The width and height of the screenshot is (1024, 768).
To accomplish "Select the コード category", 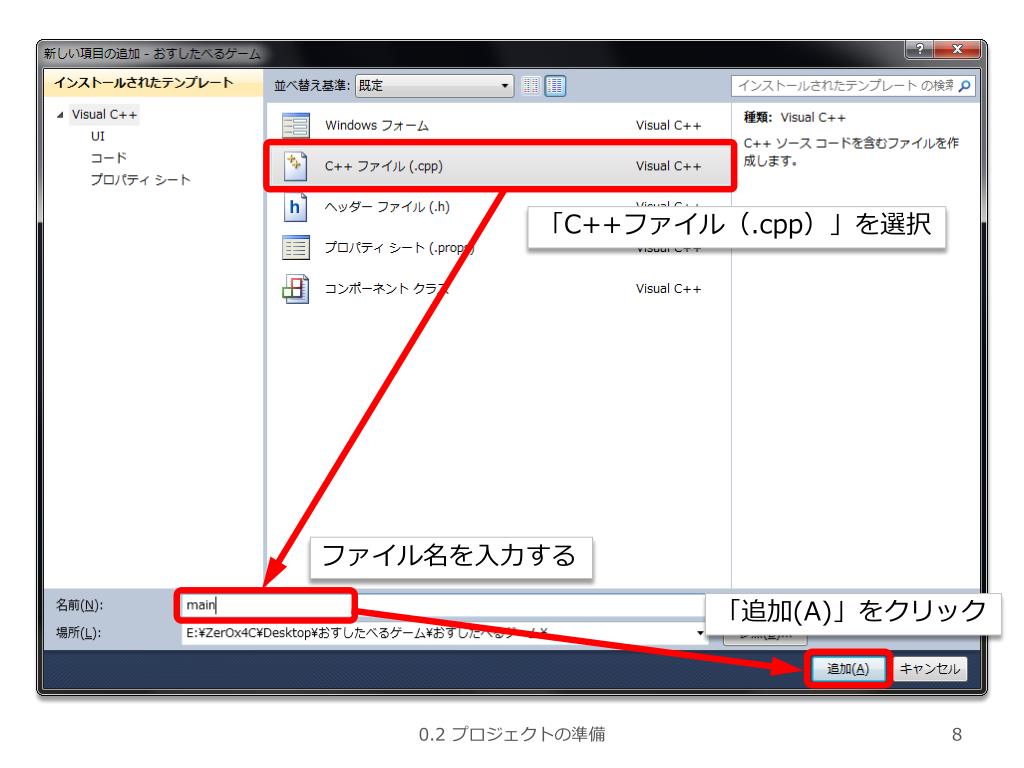I will coord(108,158).
